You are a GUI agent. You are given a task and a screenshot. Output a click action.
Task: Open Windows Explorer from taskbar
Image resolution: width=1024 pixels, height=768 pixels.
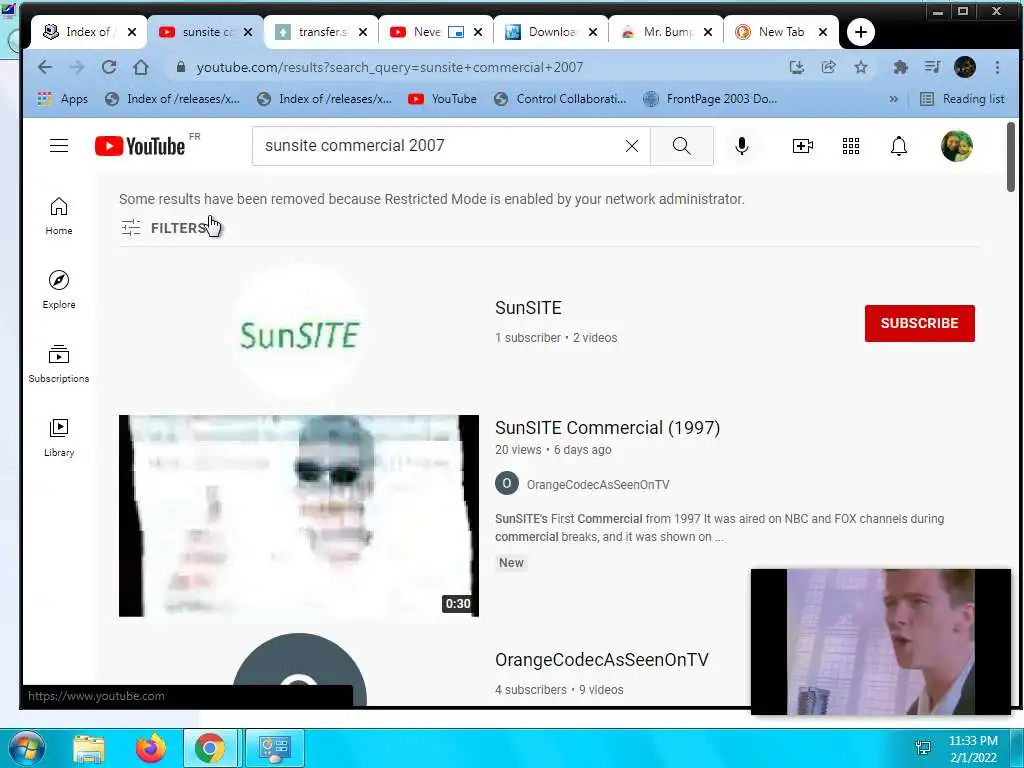89,748
